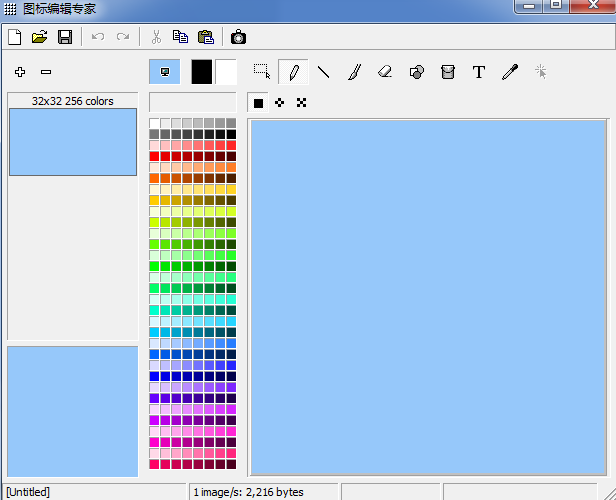
Task: Save the icon using the floppy disk
Action: click(x=64, y=37)
